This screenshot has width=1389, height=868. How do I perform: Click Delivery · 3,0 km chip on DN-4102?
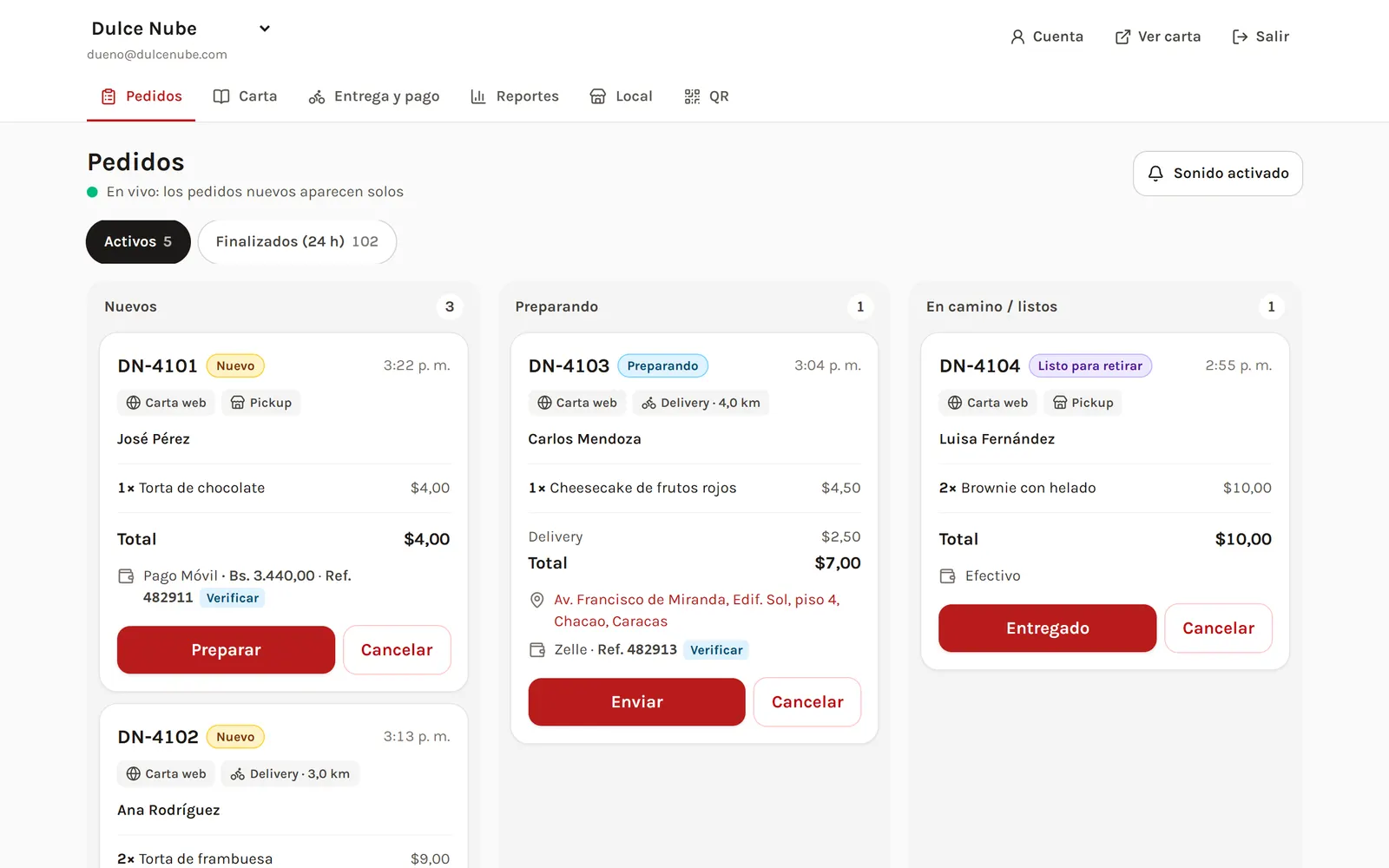pos(290,774)
